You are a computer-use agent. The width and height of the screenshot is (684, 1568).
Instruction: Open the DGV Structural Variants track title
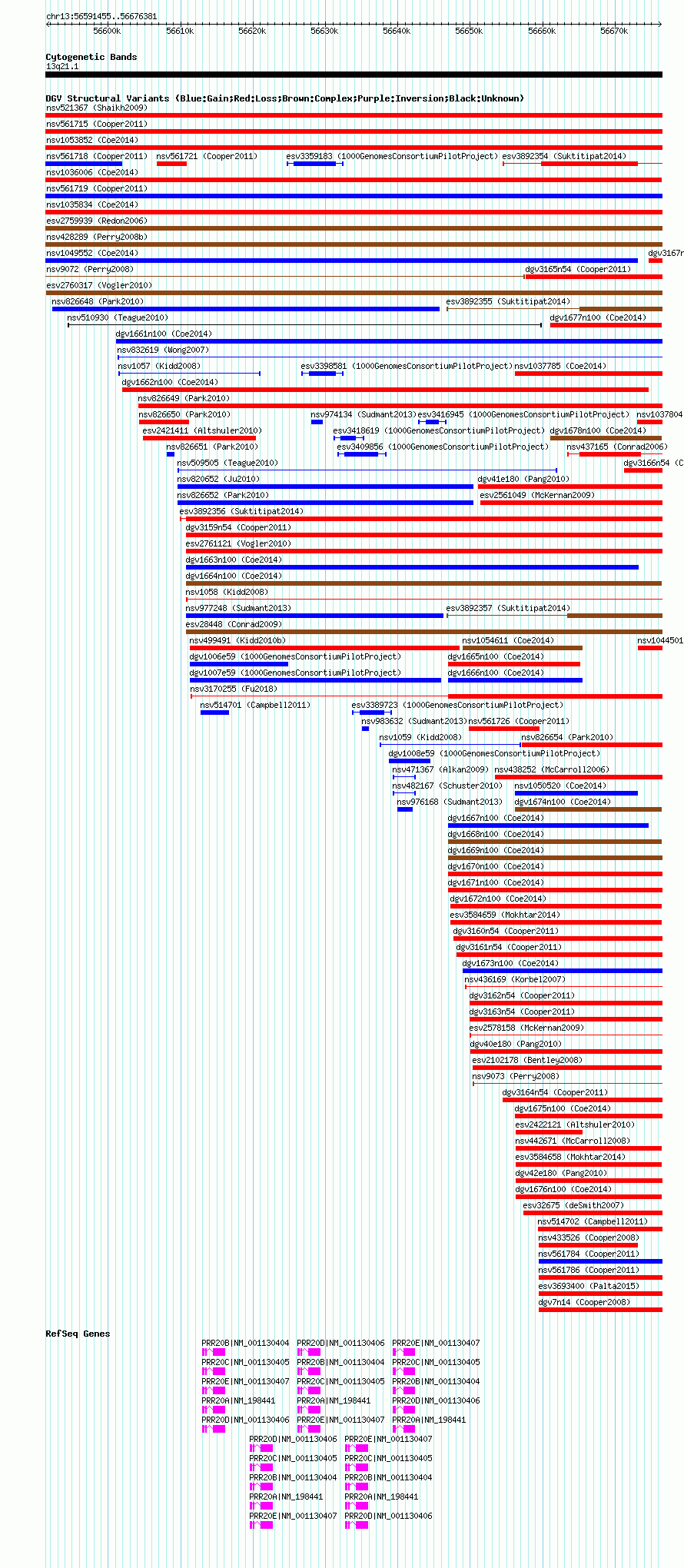pos(285,98)
